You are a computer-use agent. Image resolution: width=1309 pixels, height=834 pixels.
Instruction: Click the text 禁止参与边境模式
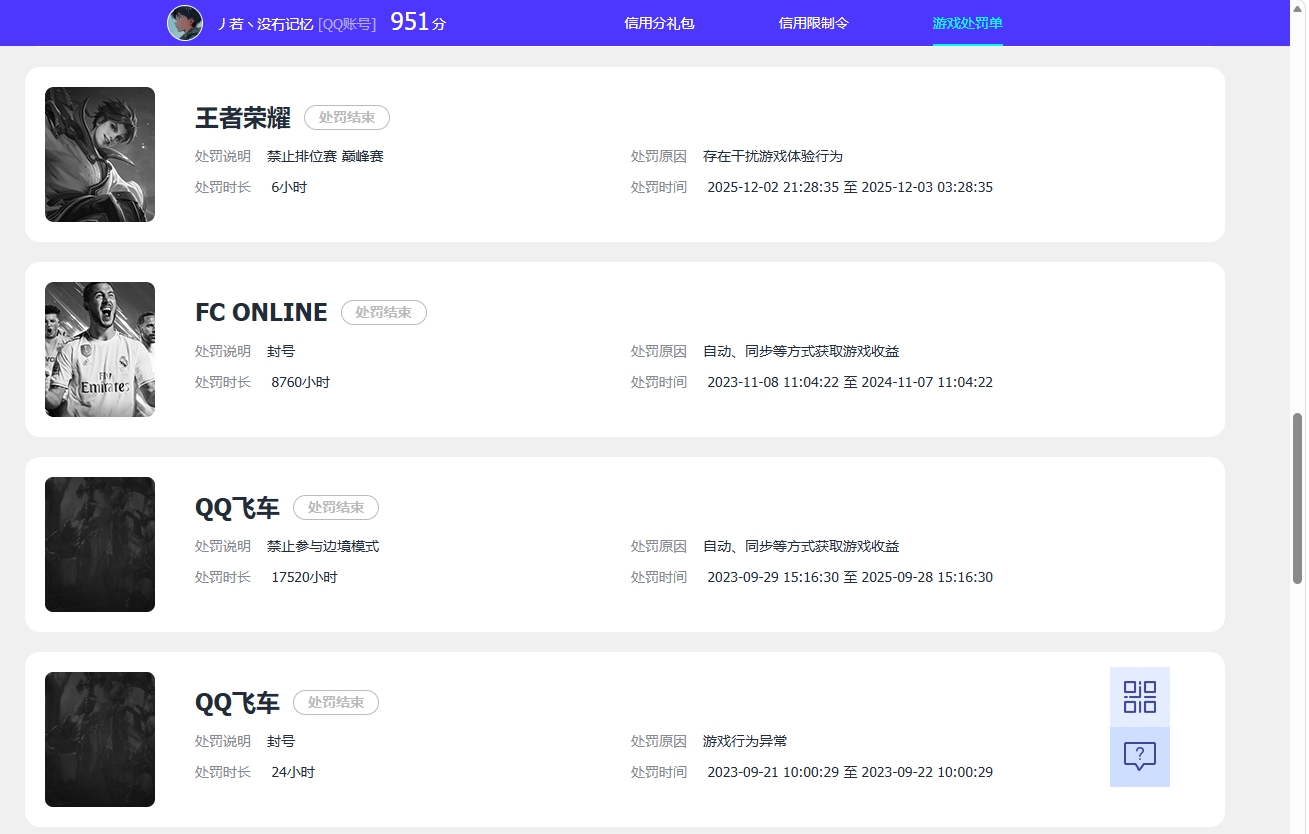323,547
